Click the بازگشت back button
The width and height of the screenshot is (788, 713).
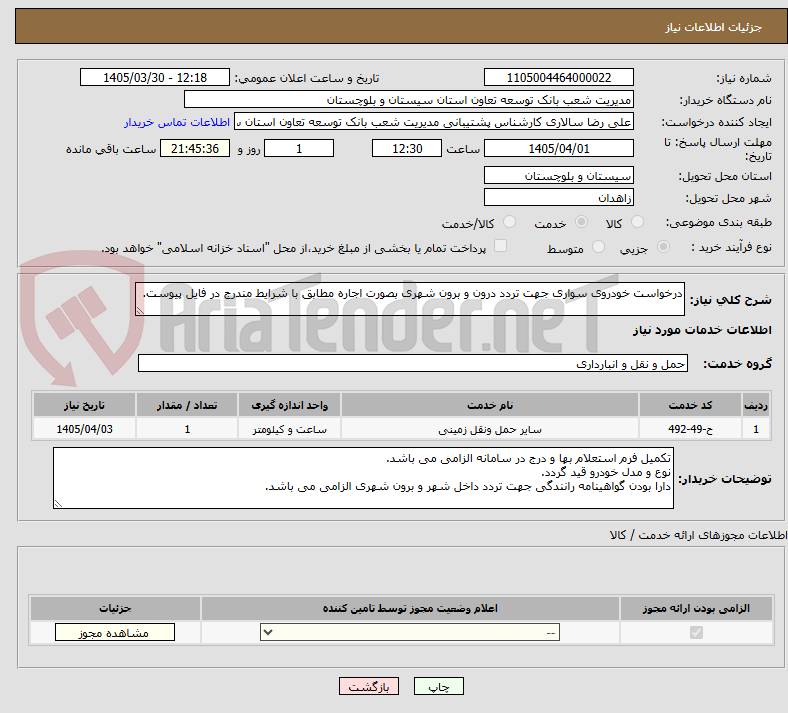pos(369,686)
